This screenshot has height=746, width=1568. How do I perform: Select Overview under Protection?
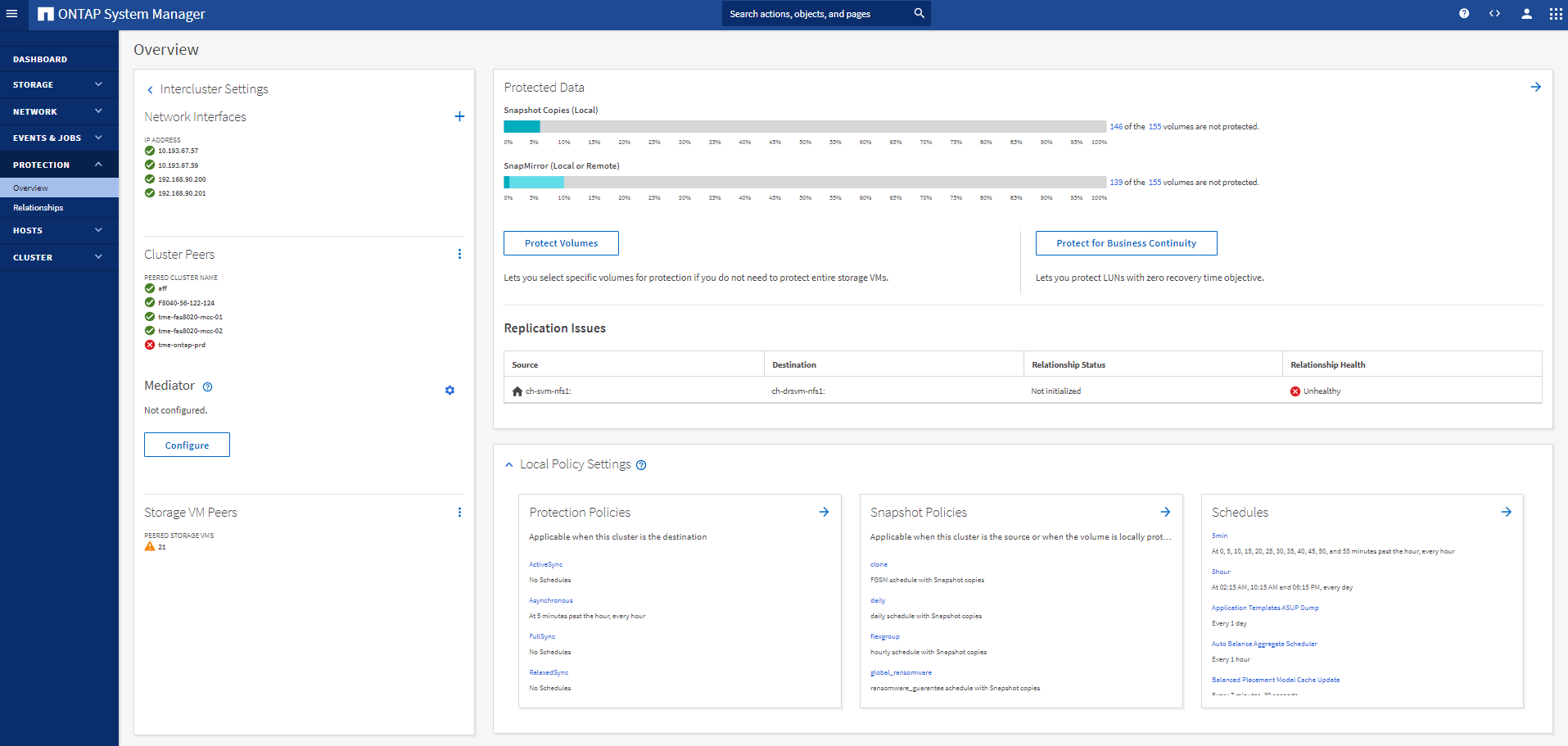[x=59, y=188]
